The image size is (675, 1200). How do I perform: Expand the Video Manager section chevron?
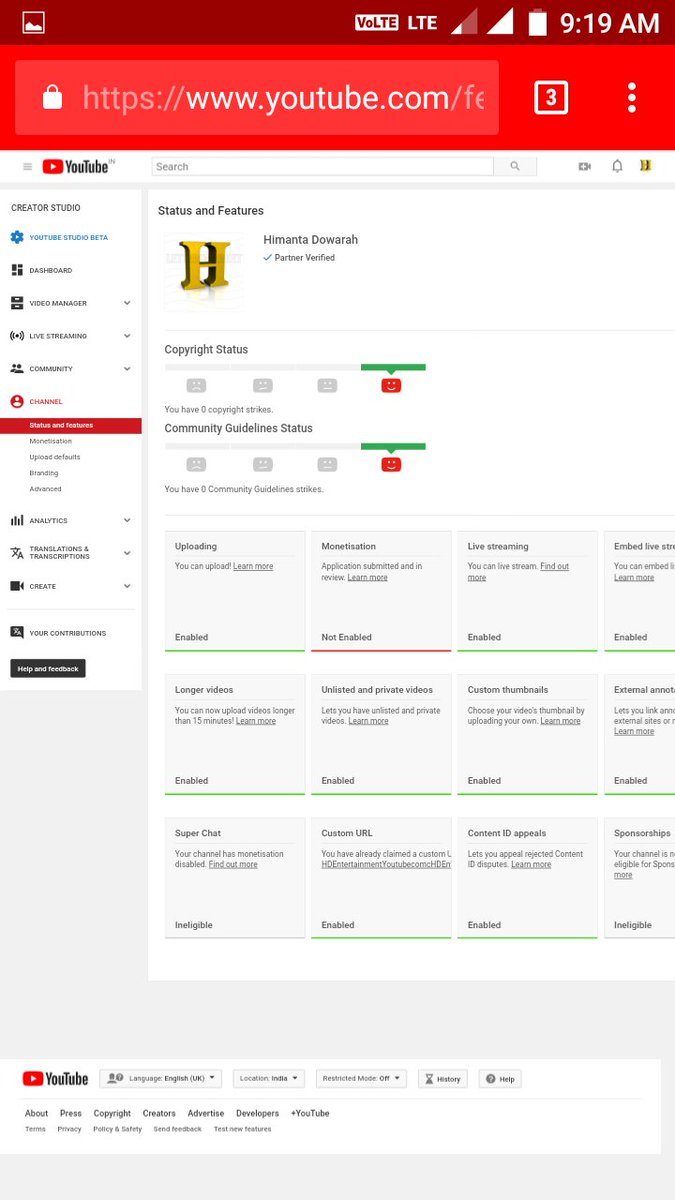tap(127, 303)
